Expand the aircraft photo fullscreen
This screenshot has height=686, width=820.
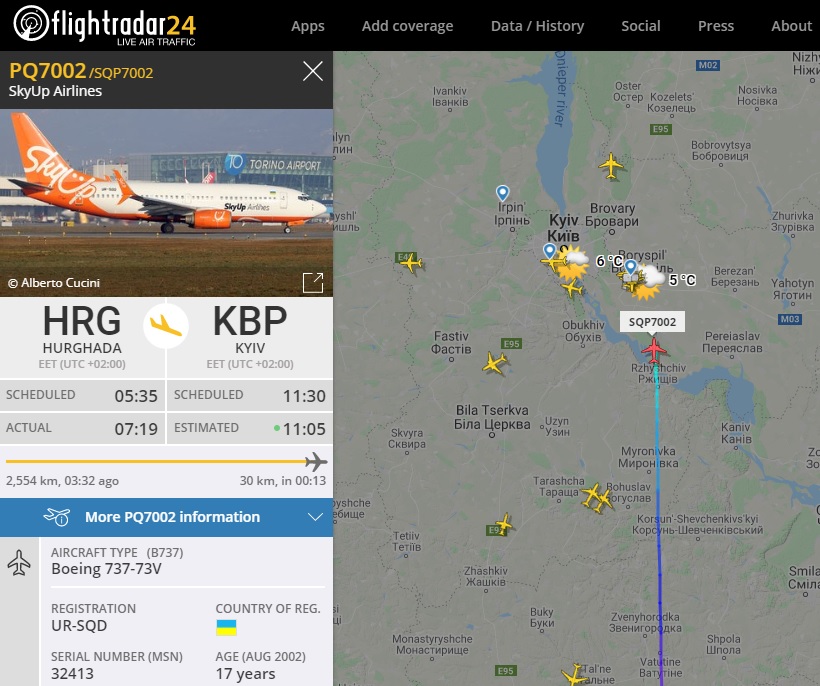pos(313,283)
